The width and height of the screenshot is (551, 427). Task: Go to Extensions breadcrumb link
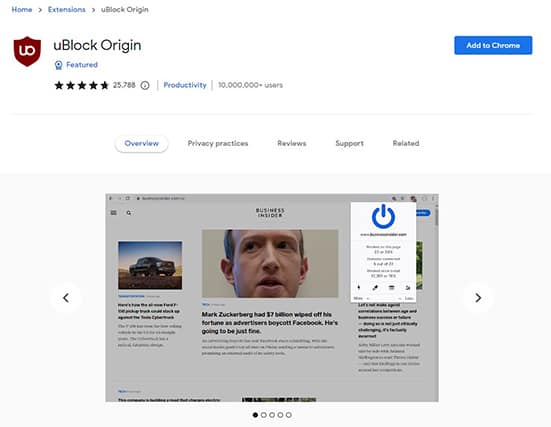67,9
